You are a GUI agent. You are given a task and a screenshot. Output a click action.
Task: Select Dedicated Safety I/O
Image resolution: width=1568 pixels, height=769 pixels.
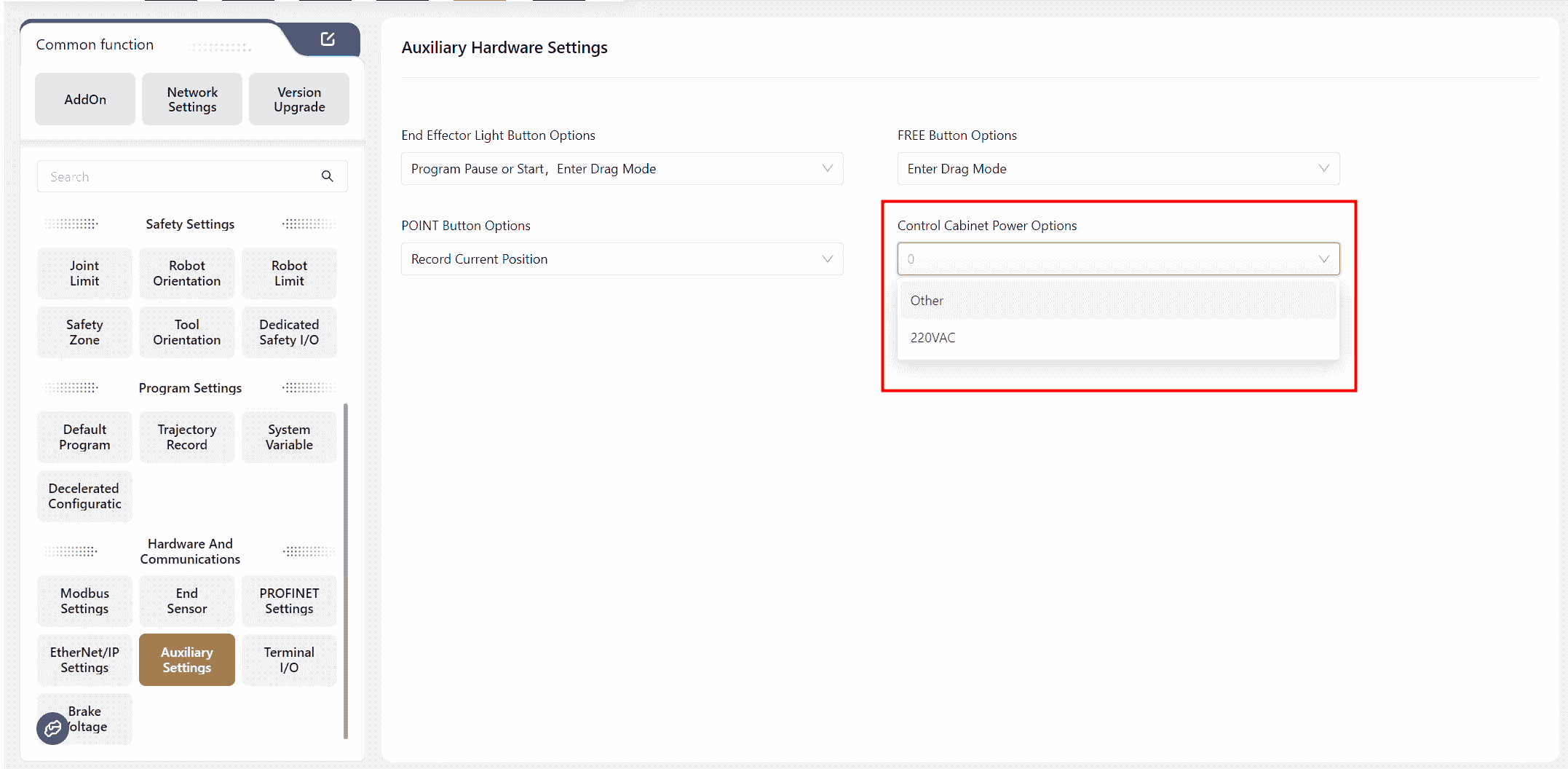(x=289, y=333)
